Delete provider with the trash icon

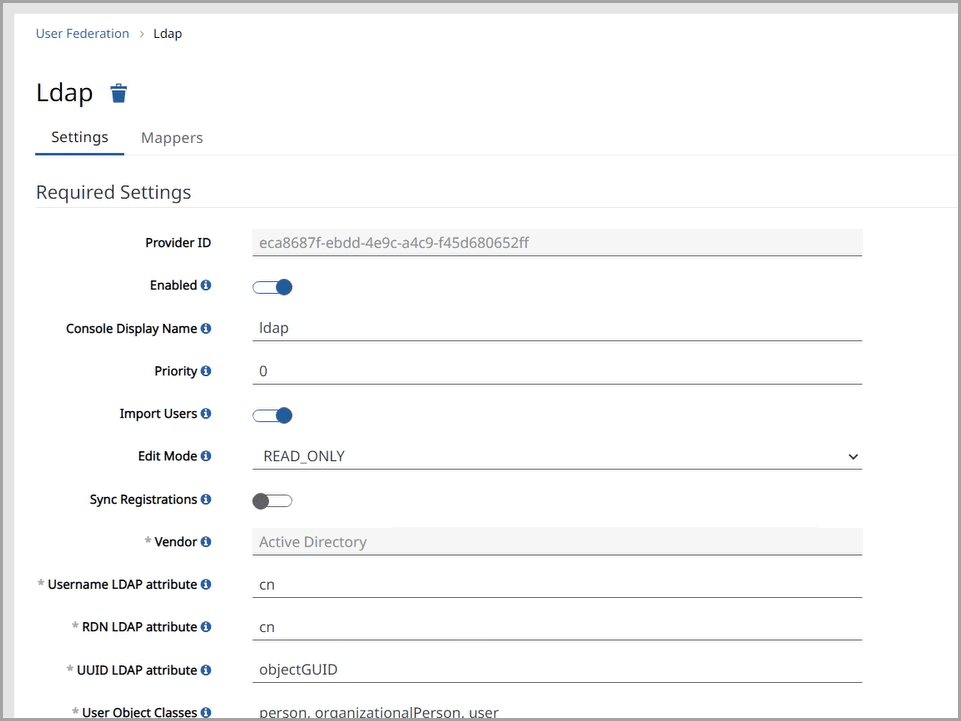[x=118, y=93]
